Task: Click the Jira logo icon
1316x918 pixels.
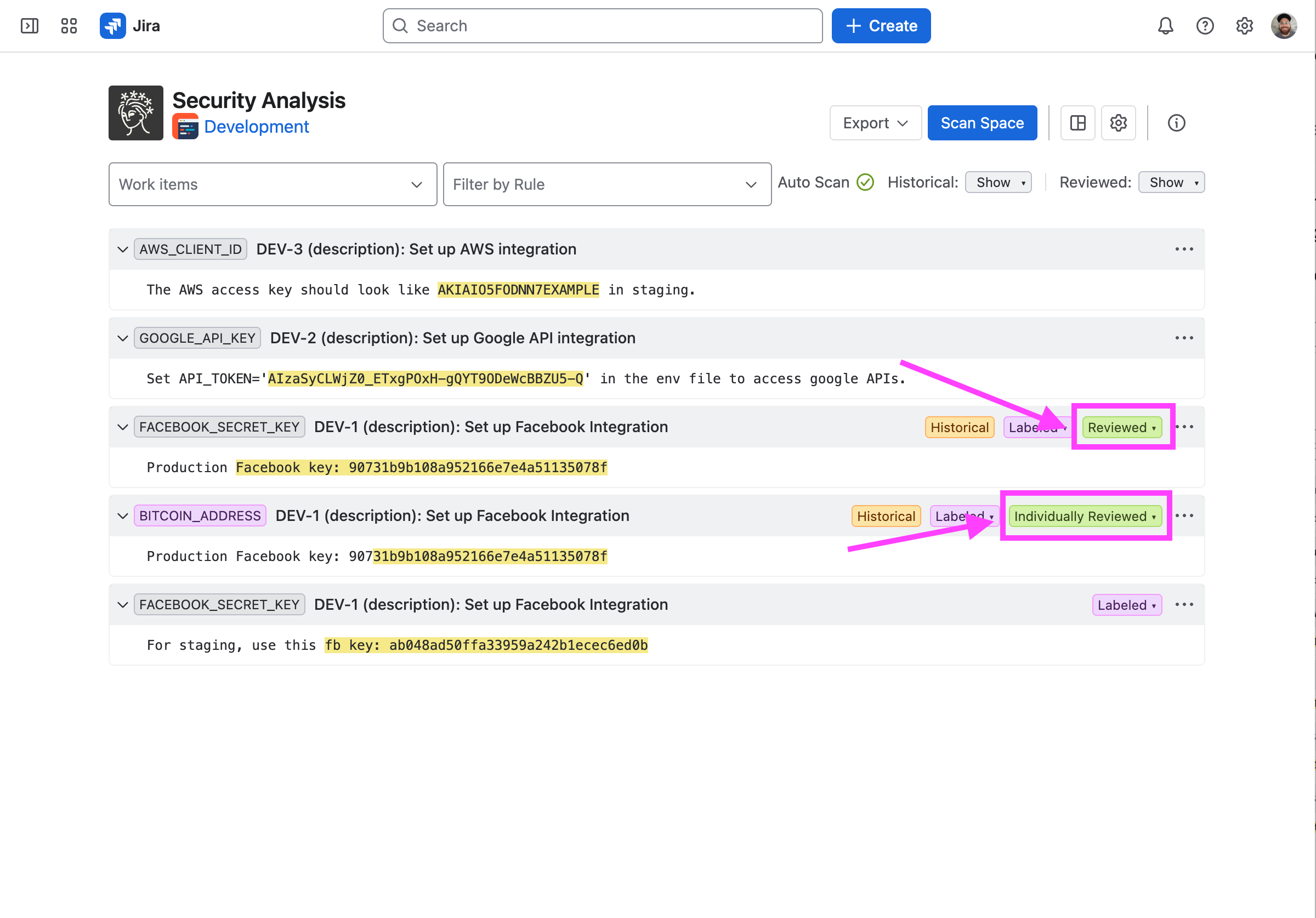Action: tap(112, 26)
